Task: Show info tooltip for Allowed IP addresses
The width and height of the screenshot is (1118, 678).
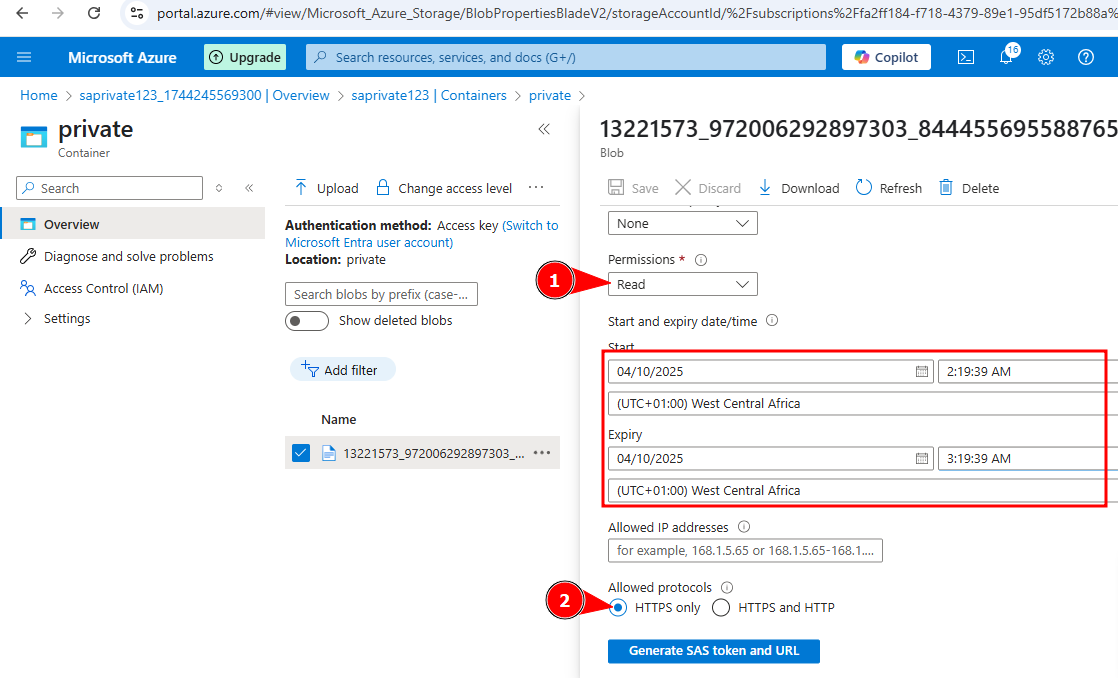Action: pos(744,527)
